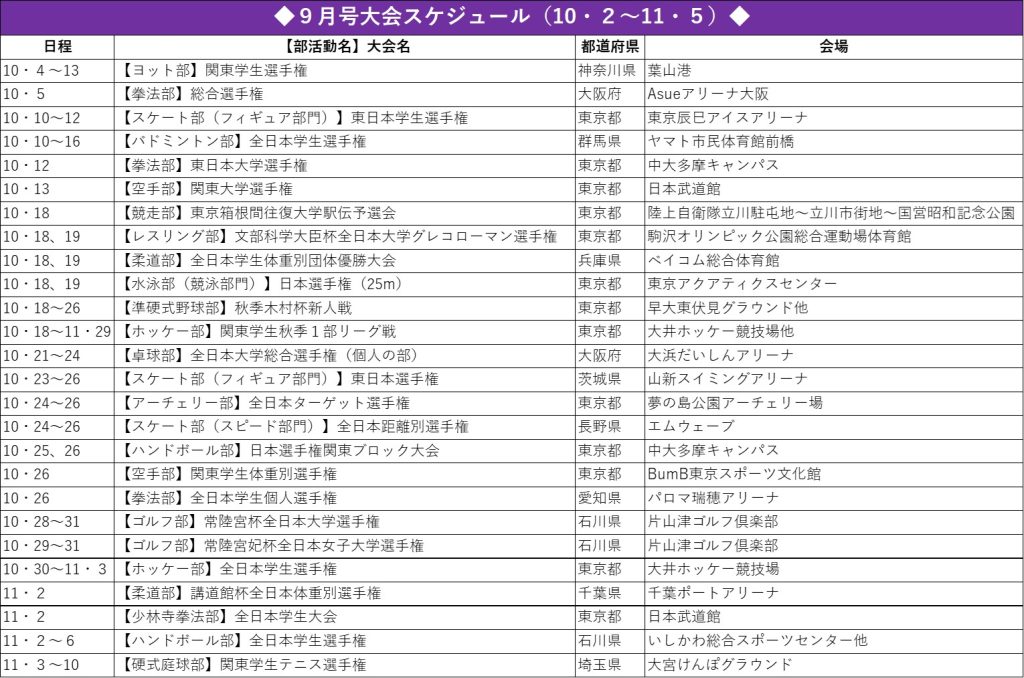Select the パロマ瑞穂アリーナ venue cell
Viewport: 1024px width, 678px height.
click(714, 498)
